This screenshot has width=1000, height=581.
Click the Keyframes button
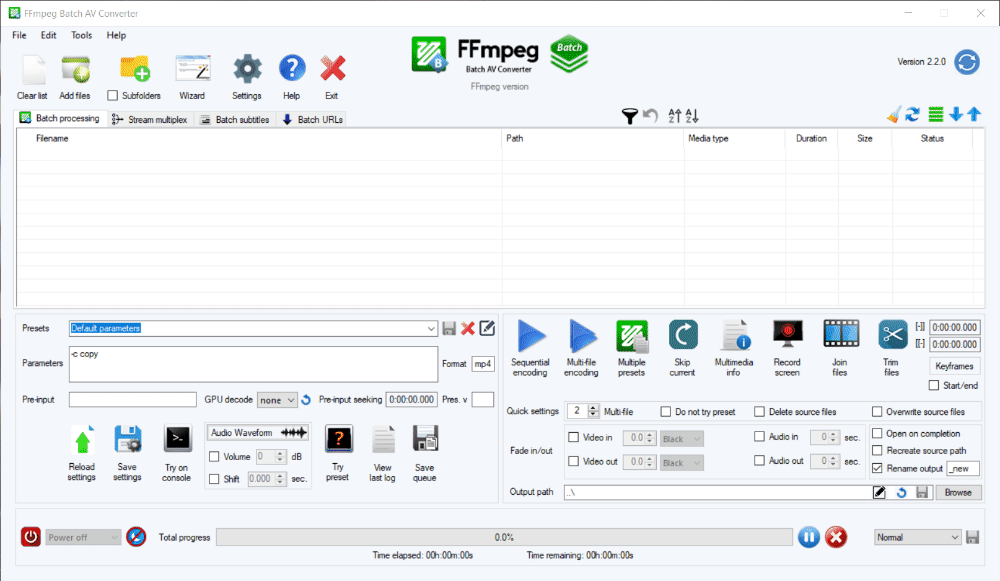click(954, 366)
